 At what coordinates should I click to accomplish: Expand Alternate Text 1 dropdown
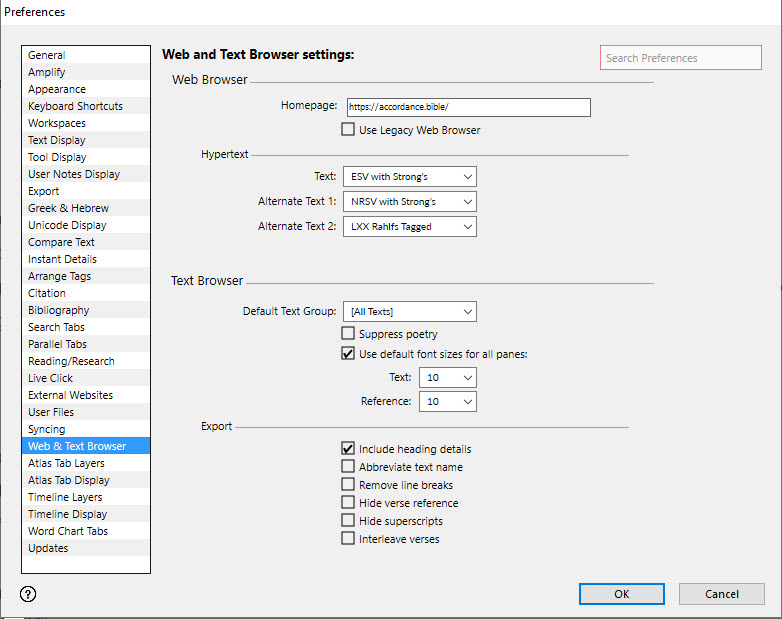click(409, 202)
